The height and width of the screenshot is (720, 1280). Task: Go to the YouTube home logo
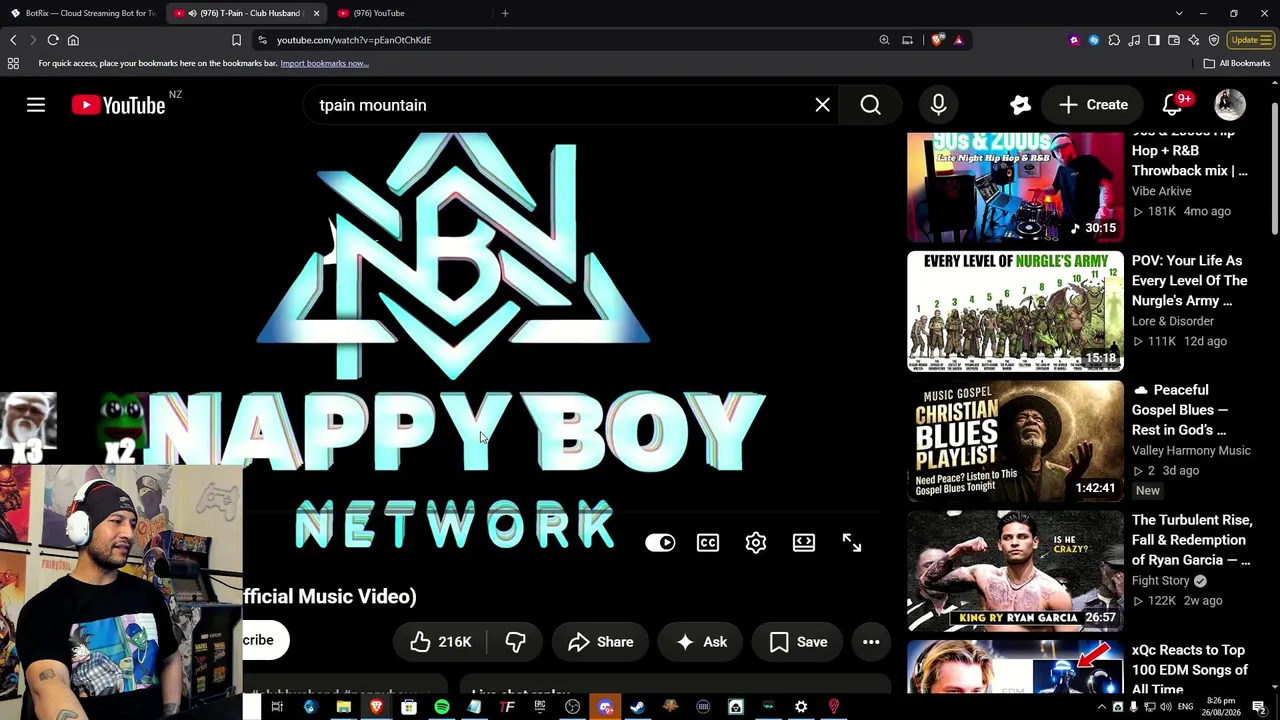pyautogui.click(x=119, y=105)
